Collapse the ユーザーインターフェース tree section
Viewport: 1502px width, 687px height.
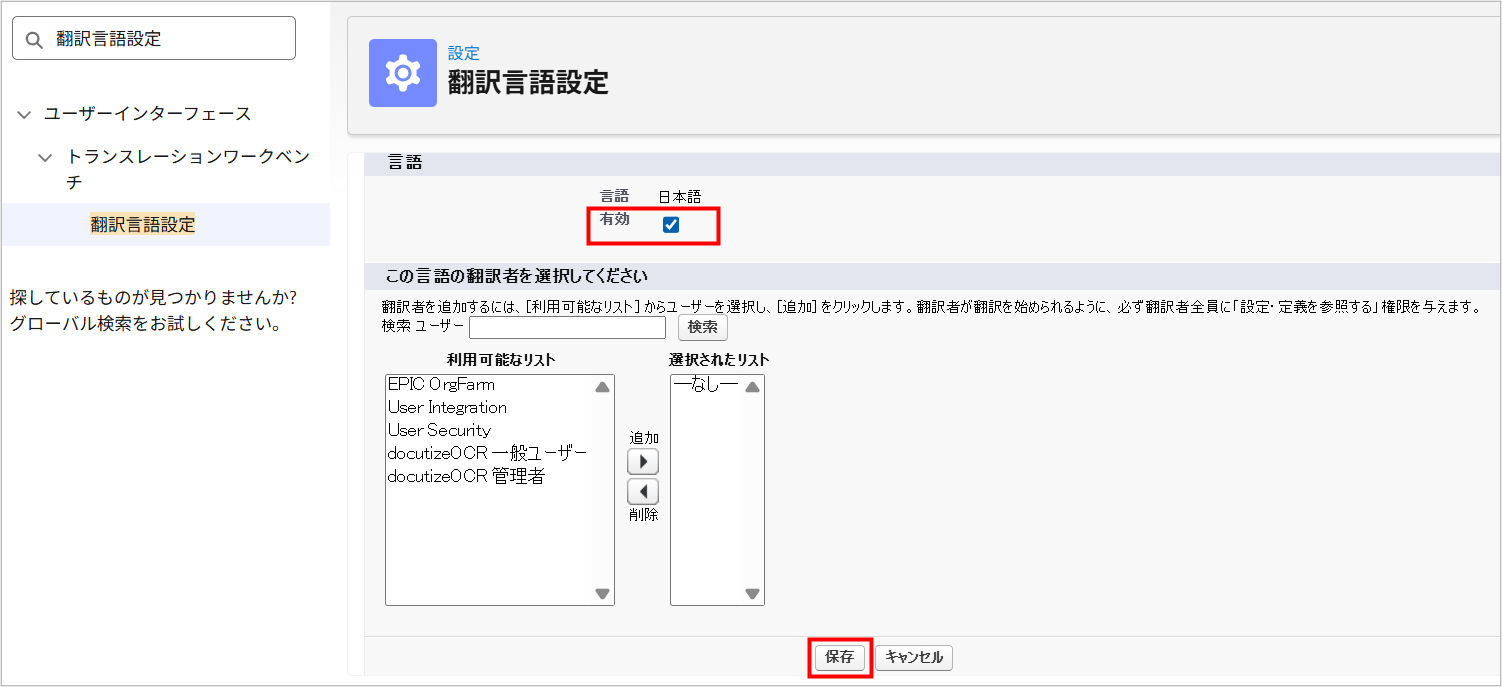tap(24, 114)
